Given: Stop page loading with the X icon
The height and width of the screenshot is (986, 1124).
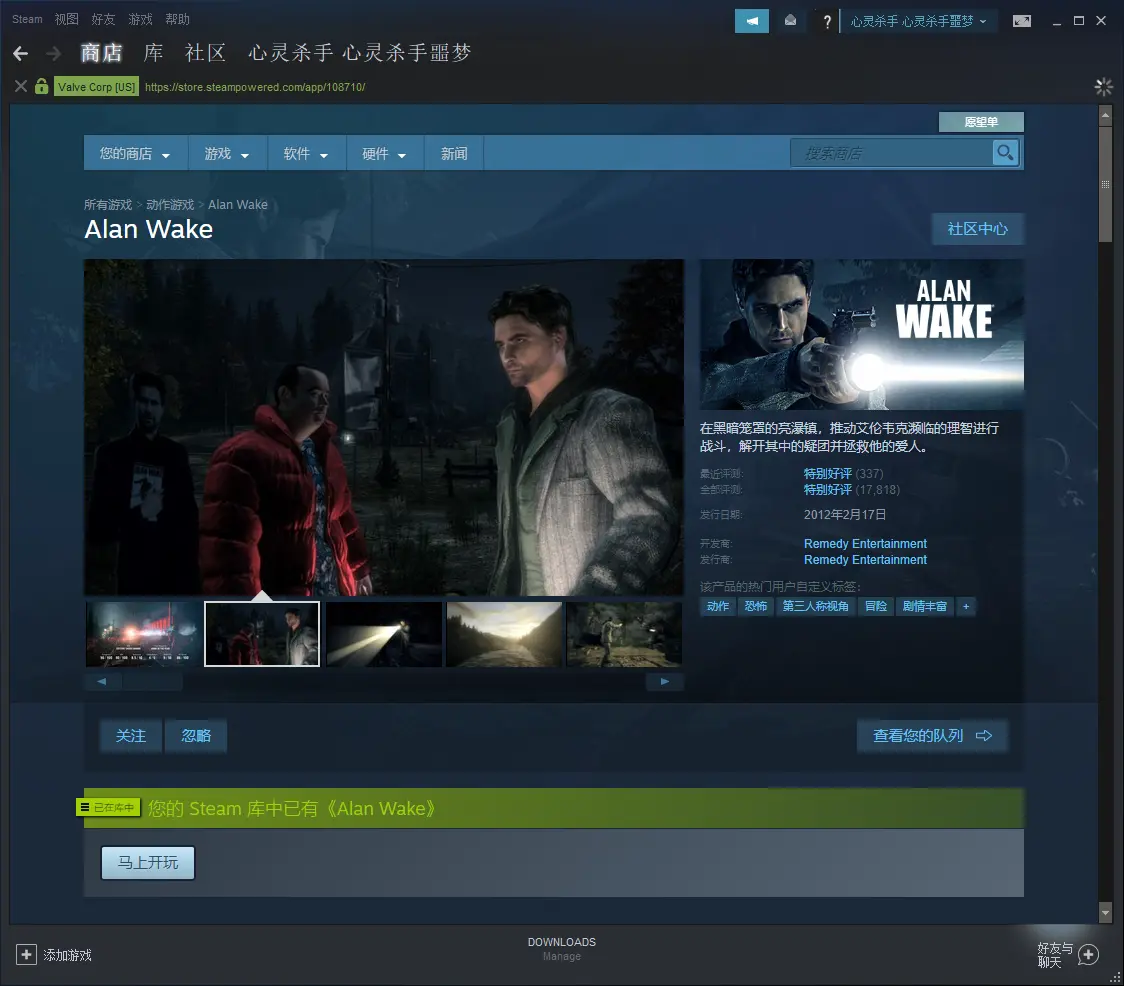Looking at the screenshot, I should point(21,87).
